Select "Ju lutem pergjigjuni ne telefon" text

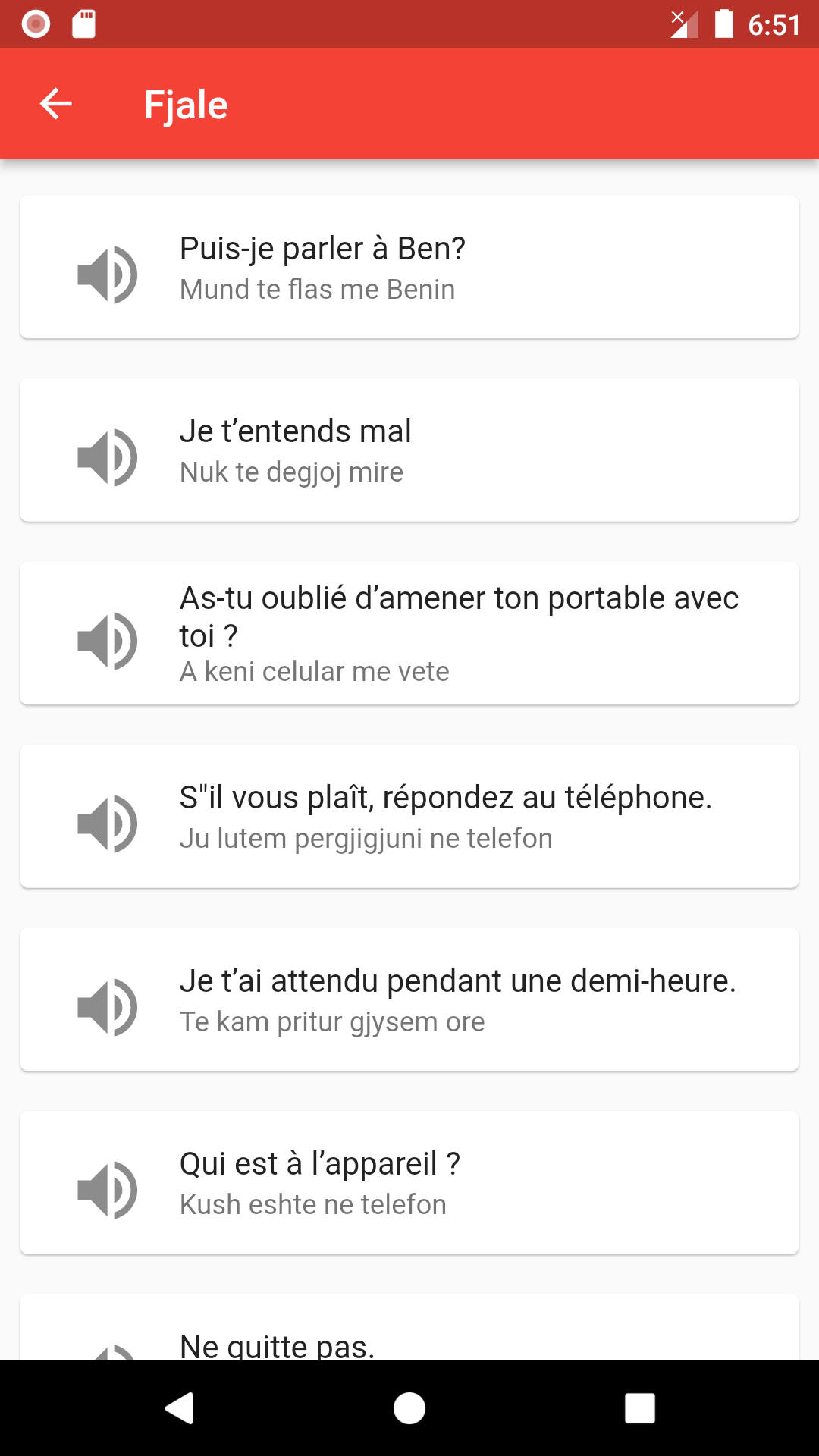coord(366,839)
